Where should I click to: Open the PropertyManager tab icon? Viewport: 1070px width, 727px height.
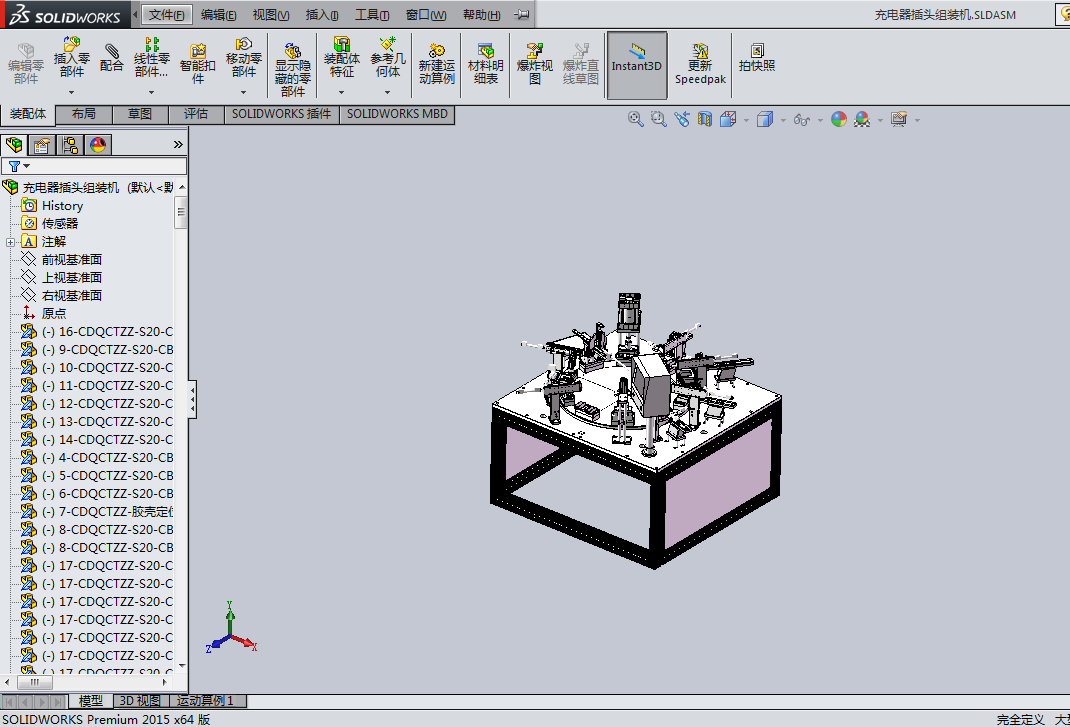(42, 145)
